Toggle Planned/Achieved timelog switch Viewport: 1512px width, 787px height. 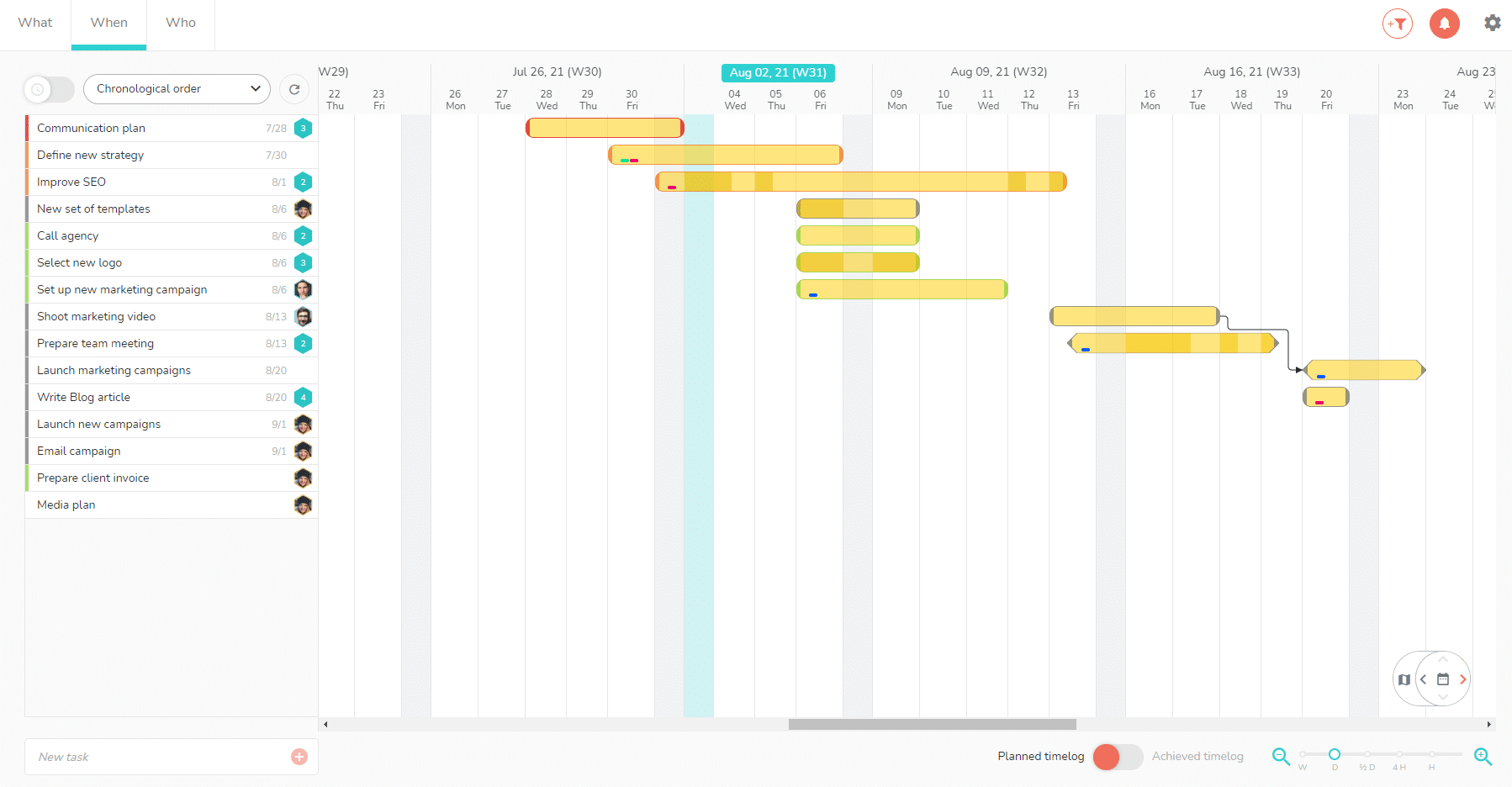(x=1118, y=757)
